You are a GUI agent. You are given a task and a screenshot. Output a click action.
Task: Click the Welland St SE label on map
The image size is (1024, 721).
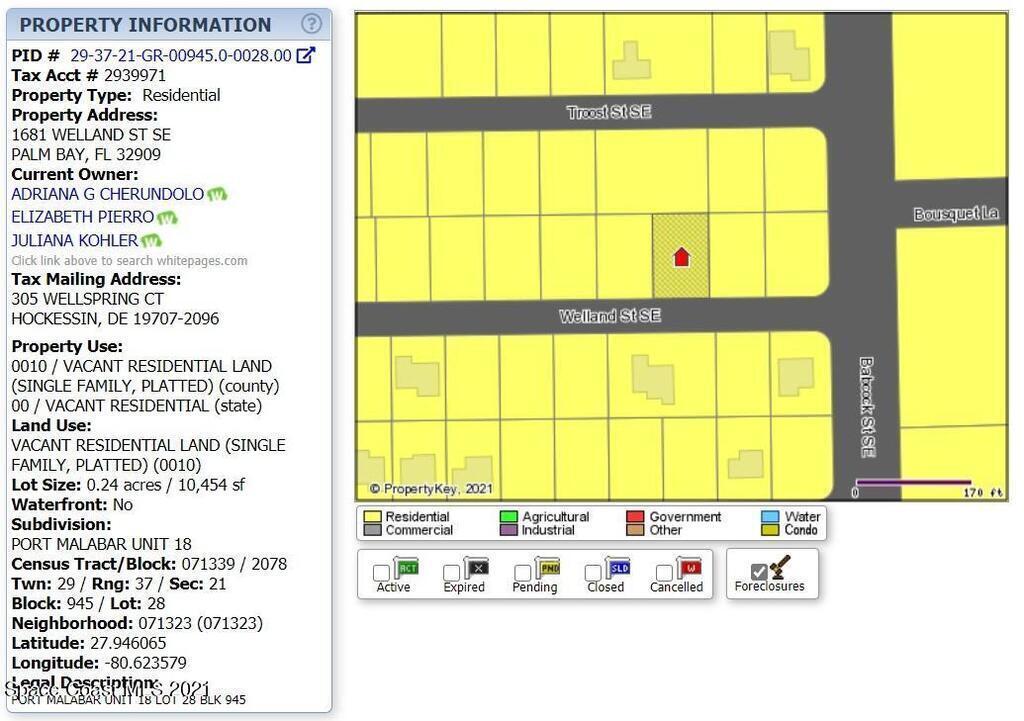click(609, 316)
